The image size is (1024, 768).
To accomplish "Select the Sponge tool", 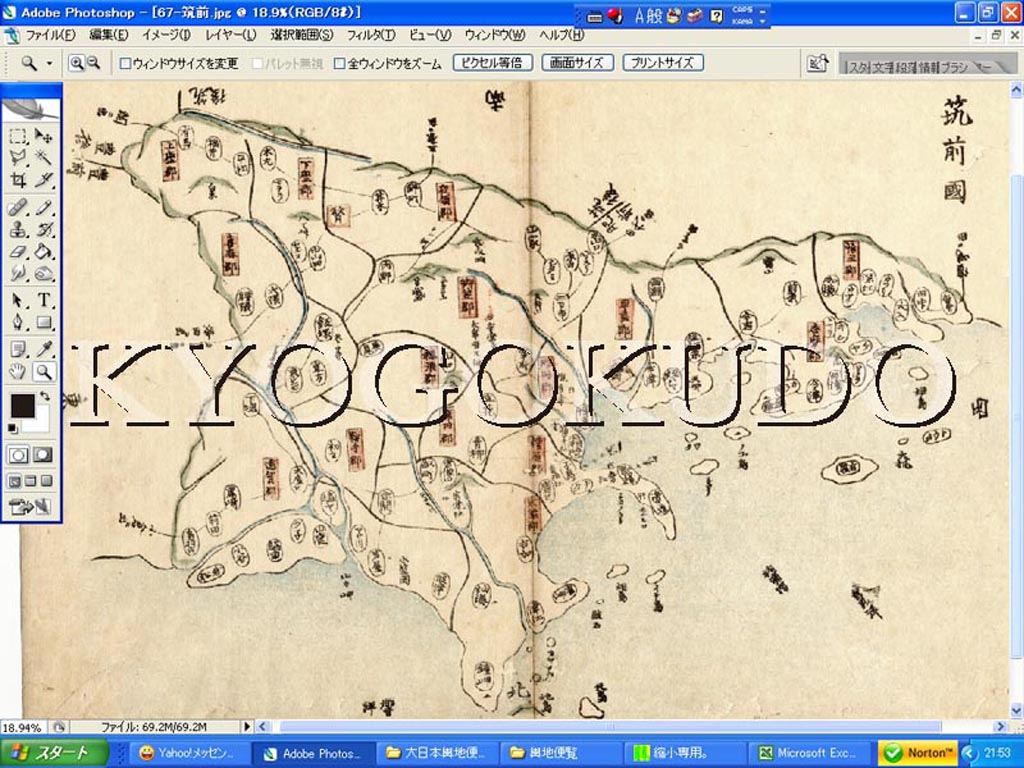I will pyautogui.click(x=44, y=272).
